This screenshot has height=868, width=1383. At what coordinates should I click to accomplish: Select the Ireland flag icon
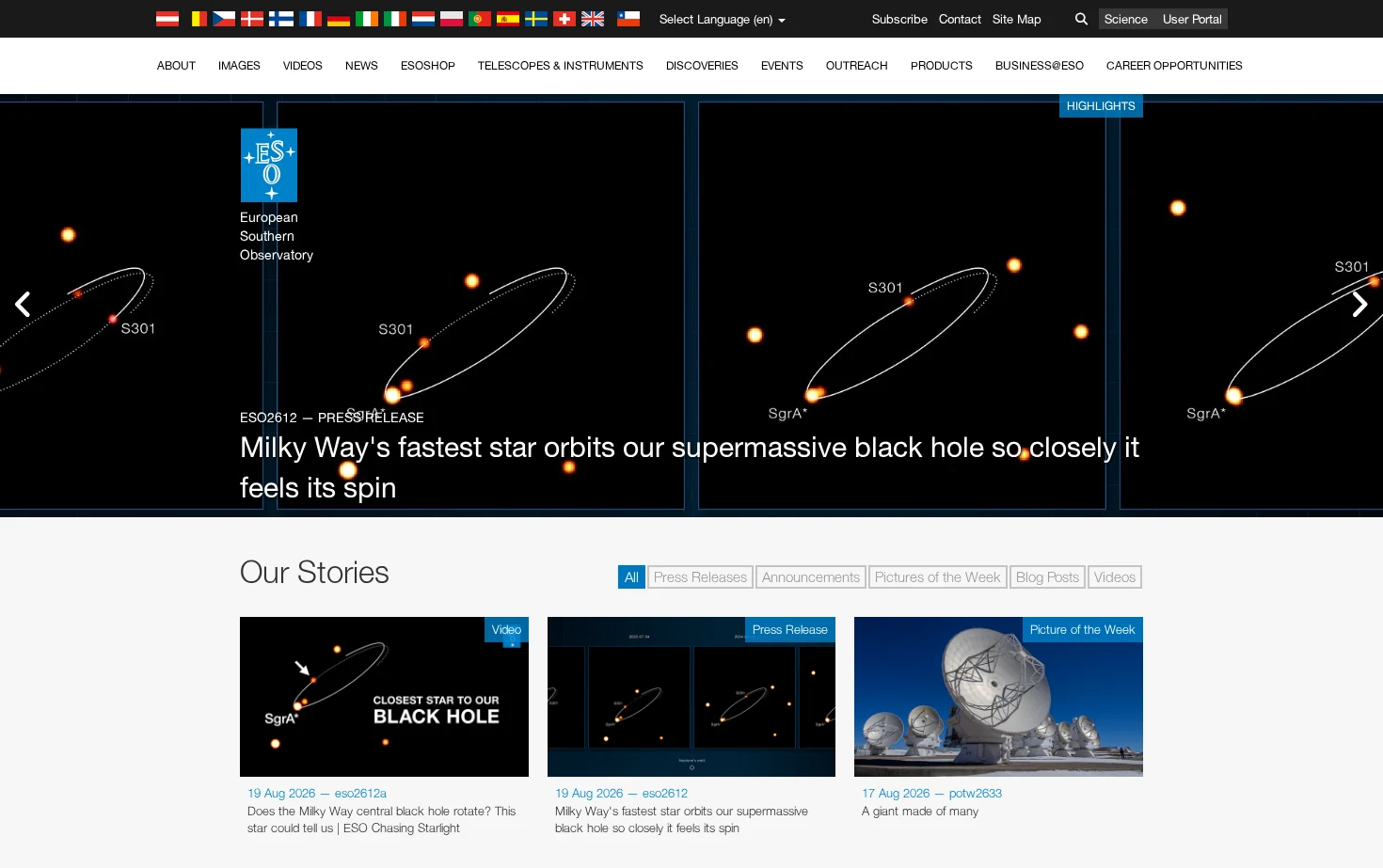[x=367, y=19]
